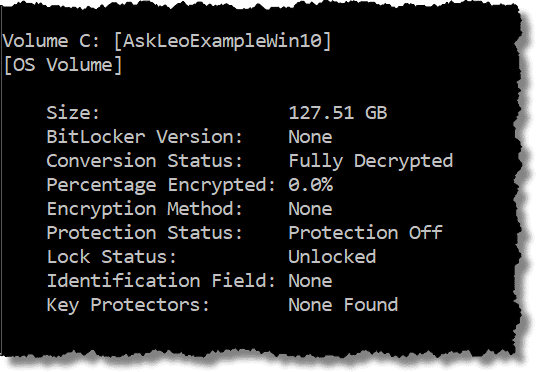Click the Protection Status: label

(144, 233)
